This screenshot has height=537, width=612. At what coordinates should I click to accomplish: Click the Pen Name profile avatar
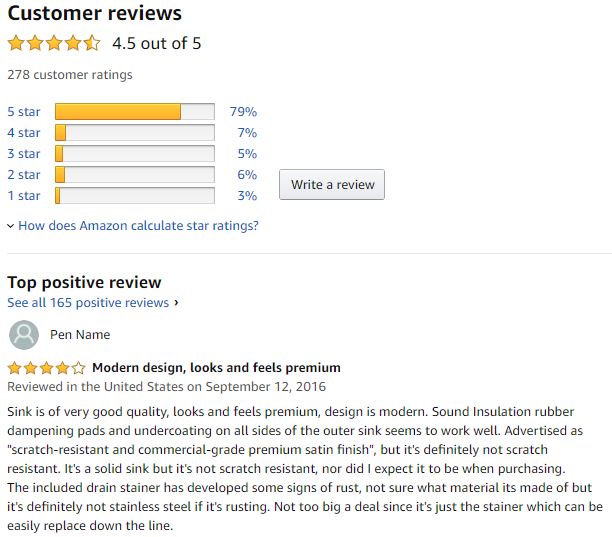click(x=24, y=335)
